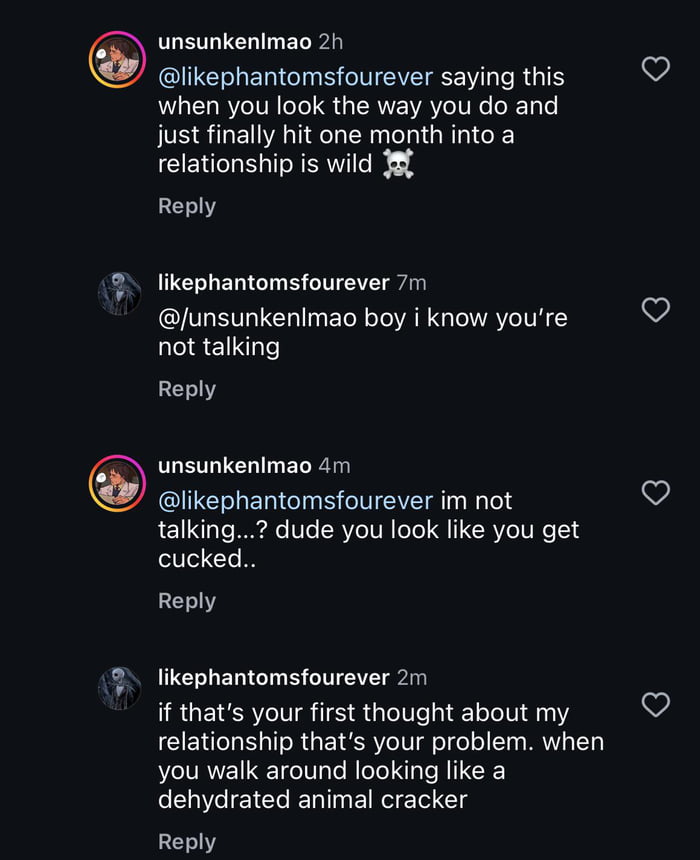Reply to the 'you look like you get cucked' comment

(187, 601)
